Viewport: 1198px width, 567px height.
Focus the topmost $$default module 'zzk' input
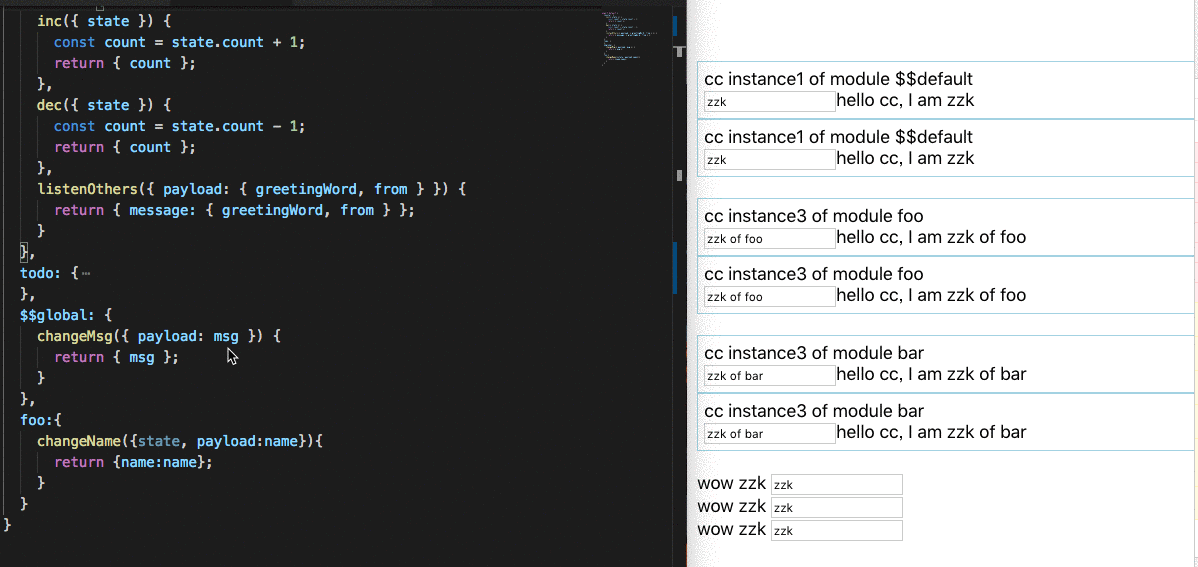(x=769, y=101)
